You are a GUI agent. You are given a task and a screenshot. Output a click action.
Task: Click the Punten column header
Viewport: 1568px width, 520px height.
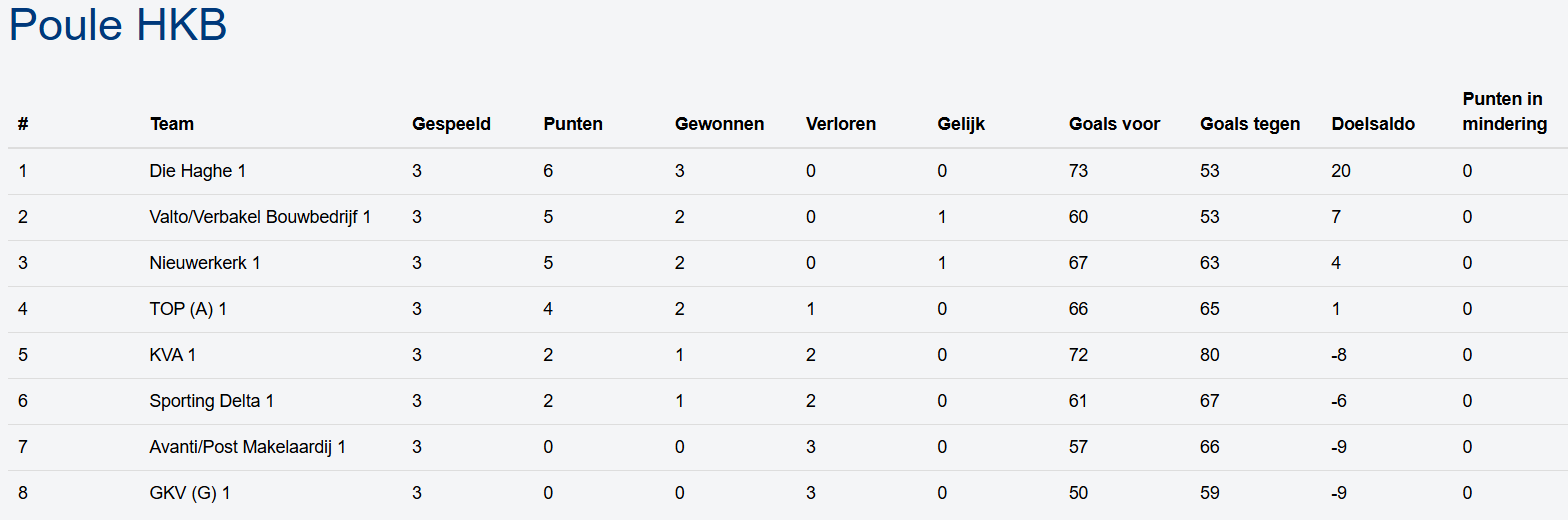573,124
